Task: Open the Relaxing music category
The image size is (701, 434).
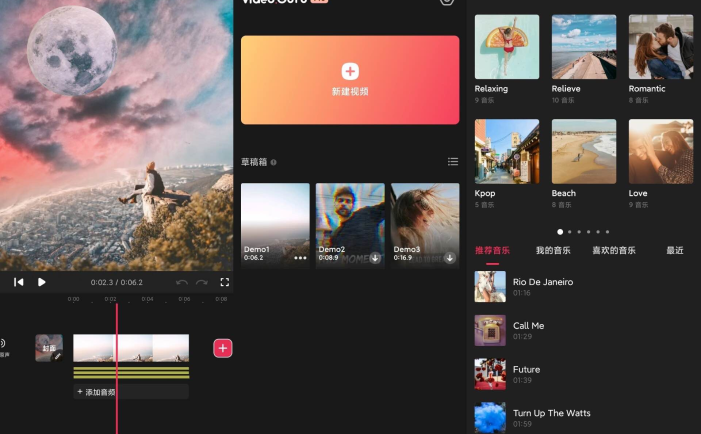Action: [507, 47]
